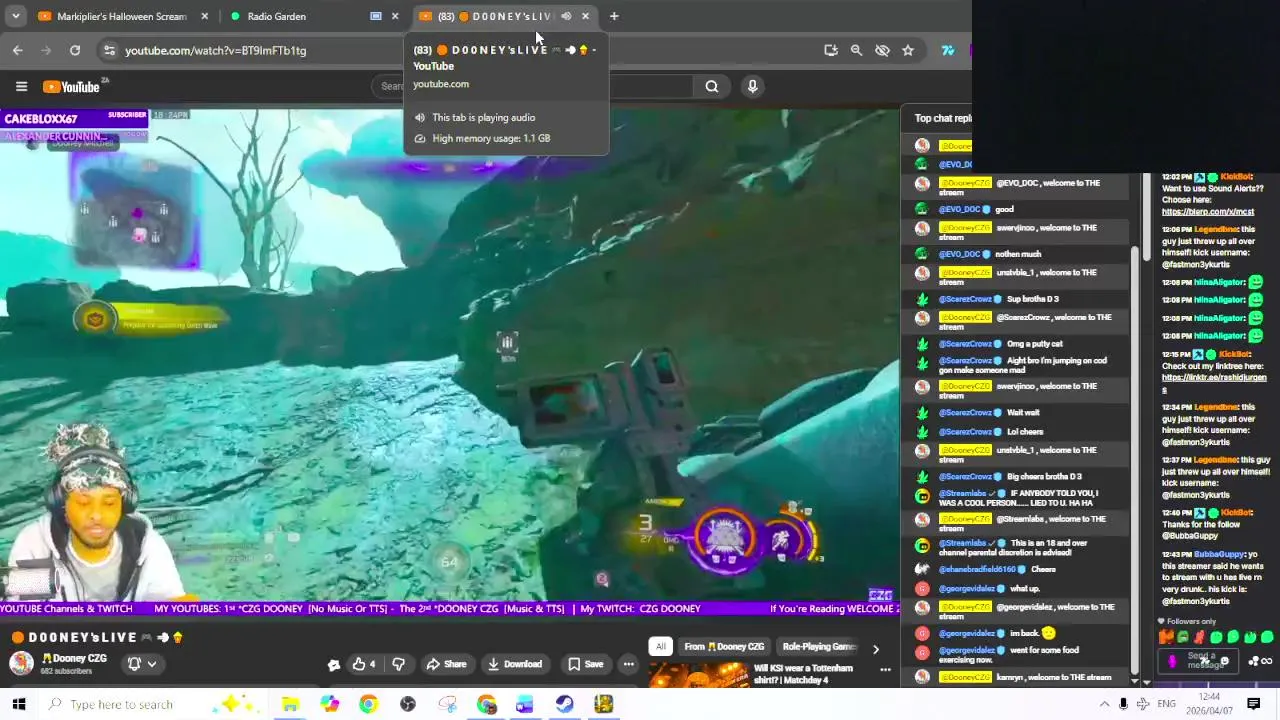
Task: Open emoji picker in Kick chat
Action: tap(1224, 661)
